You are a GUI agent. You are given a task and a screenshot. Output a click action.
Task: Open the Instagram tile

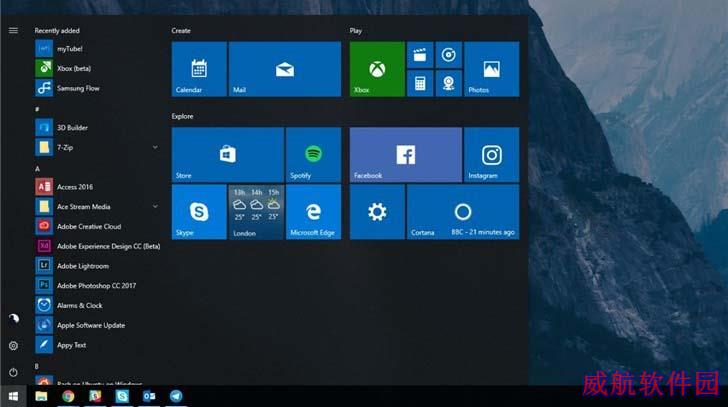coord(492,155)
